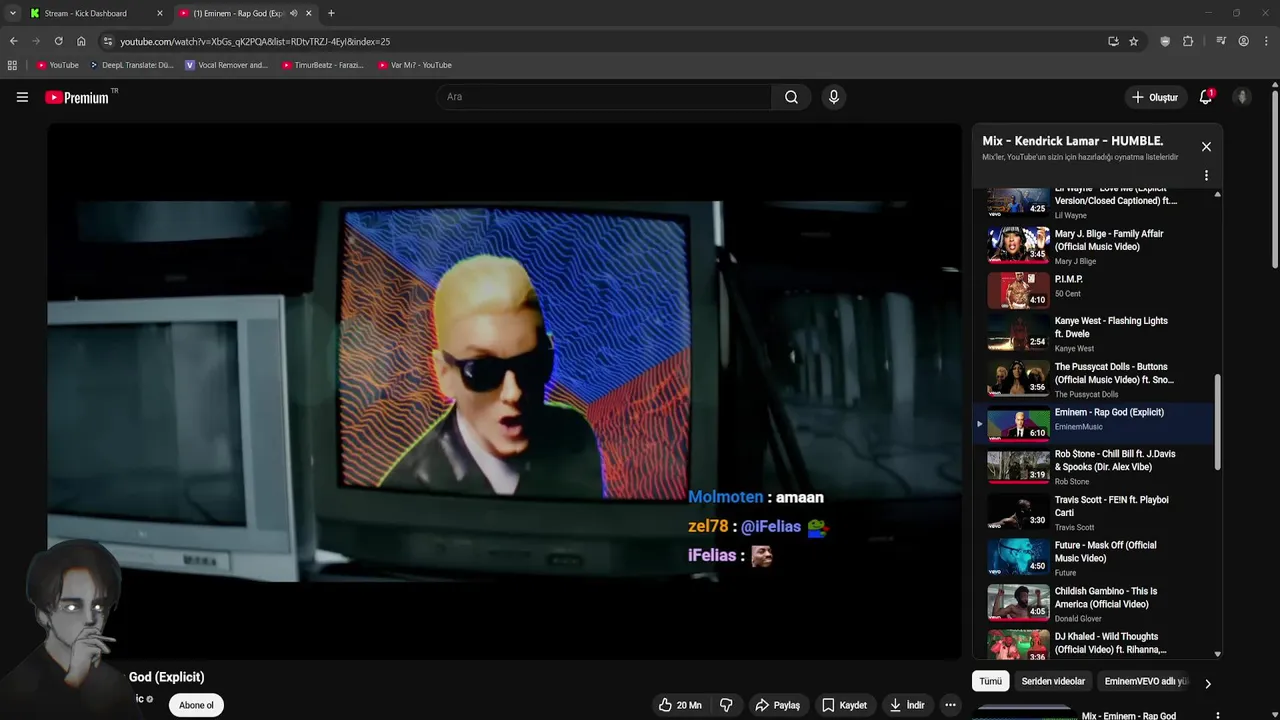Viewport: 1280px width, 720px height.
Task: Open more video actions ellipsis menu
Action: [x=950, y=705]
